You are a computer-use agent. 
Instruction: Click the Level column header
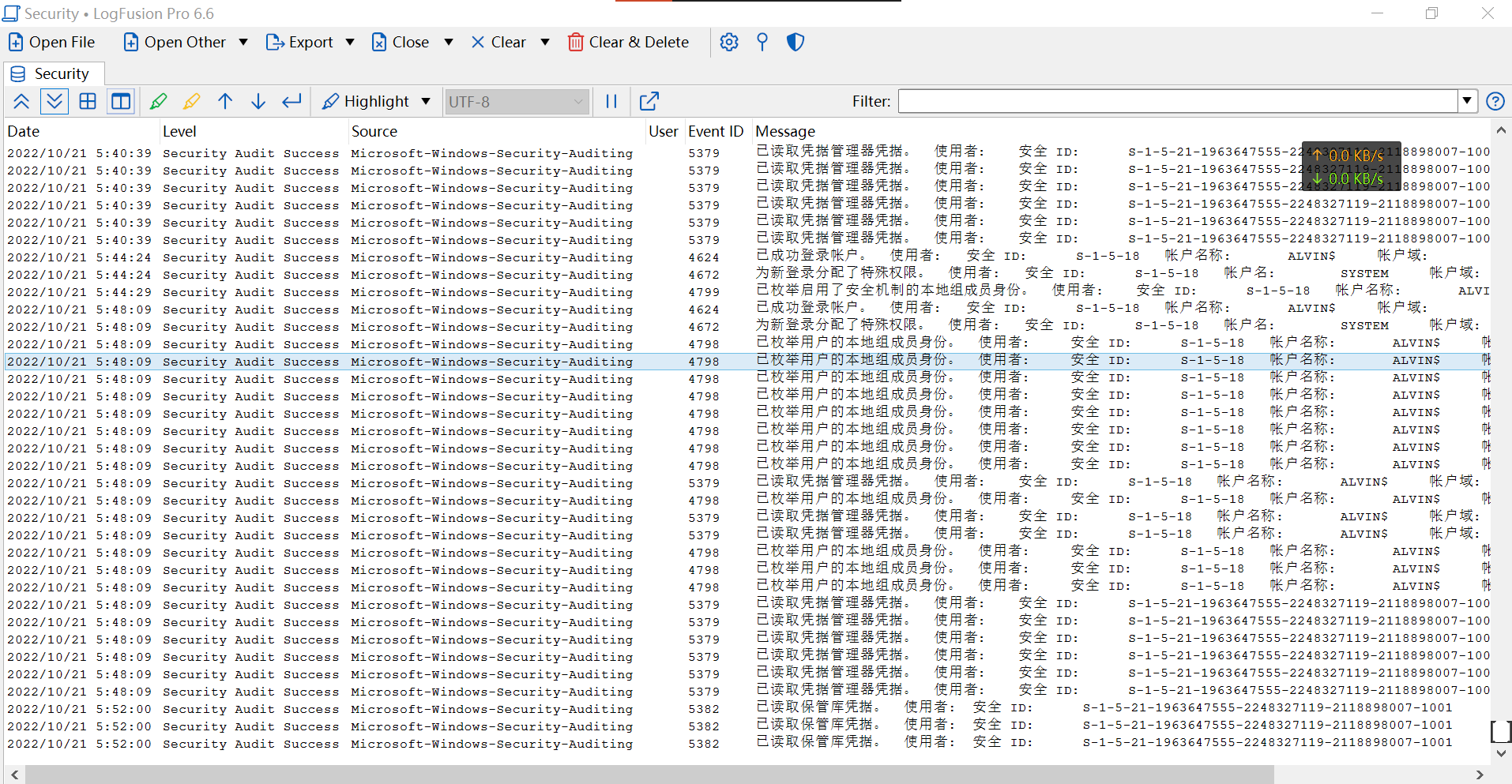[254, 131]
